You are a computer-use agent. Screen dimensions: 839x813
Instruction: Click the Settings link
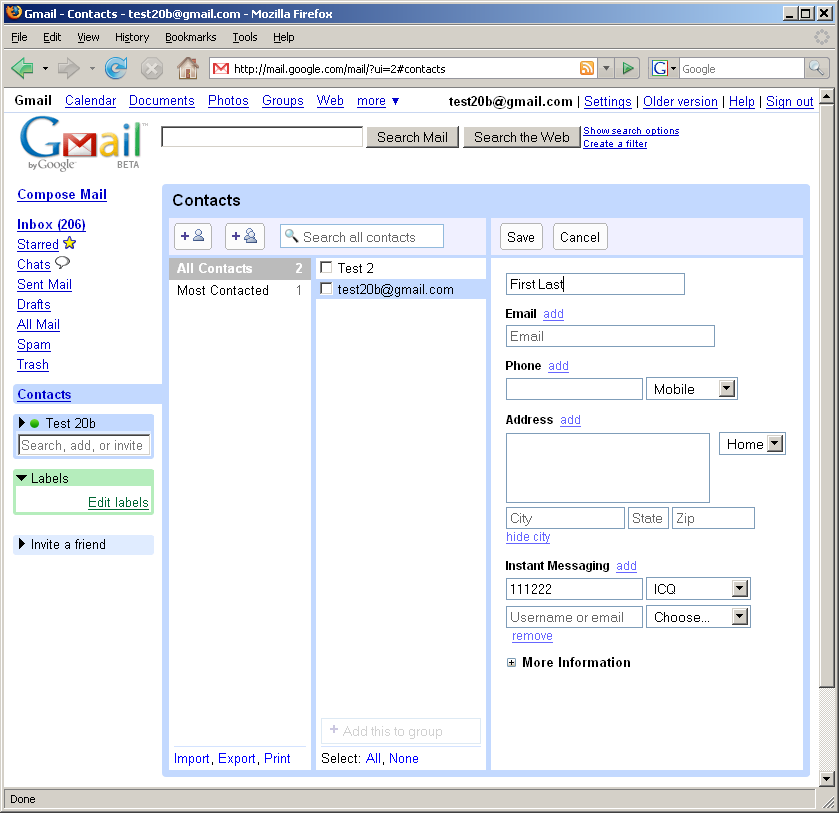608,102
